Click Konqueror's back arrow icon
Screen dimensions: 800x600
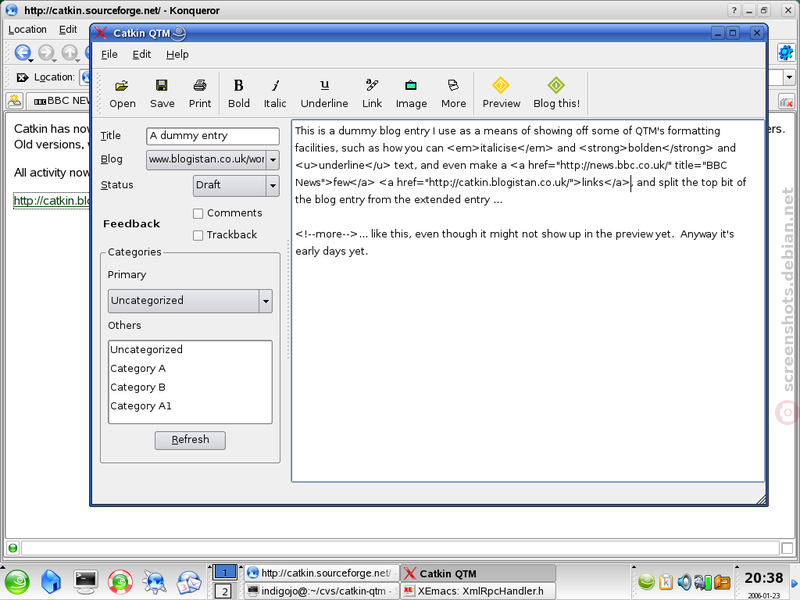coord(22,52)
